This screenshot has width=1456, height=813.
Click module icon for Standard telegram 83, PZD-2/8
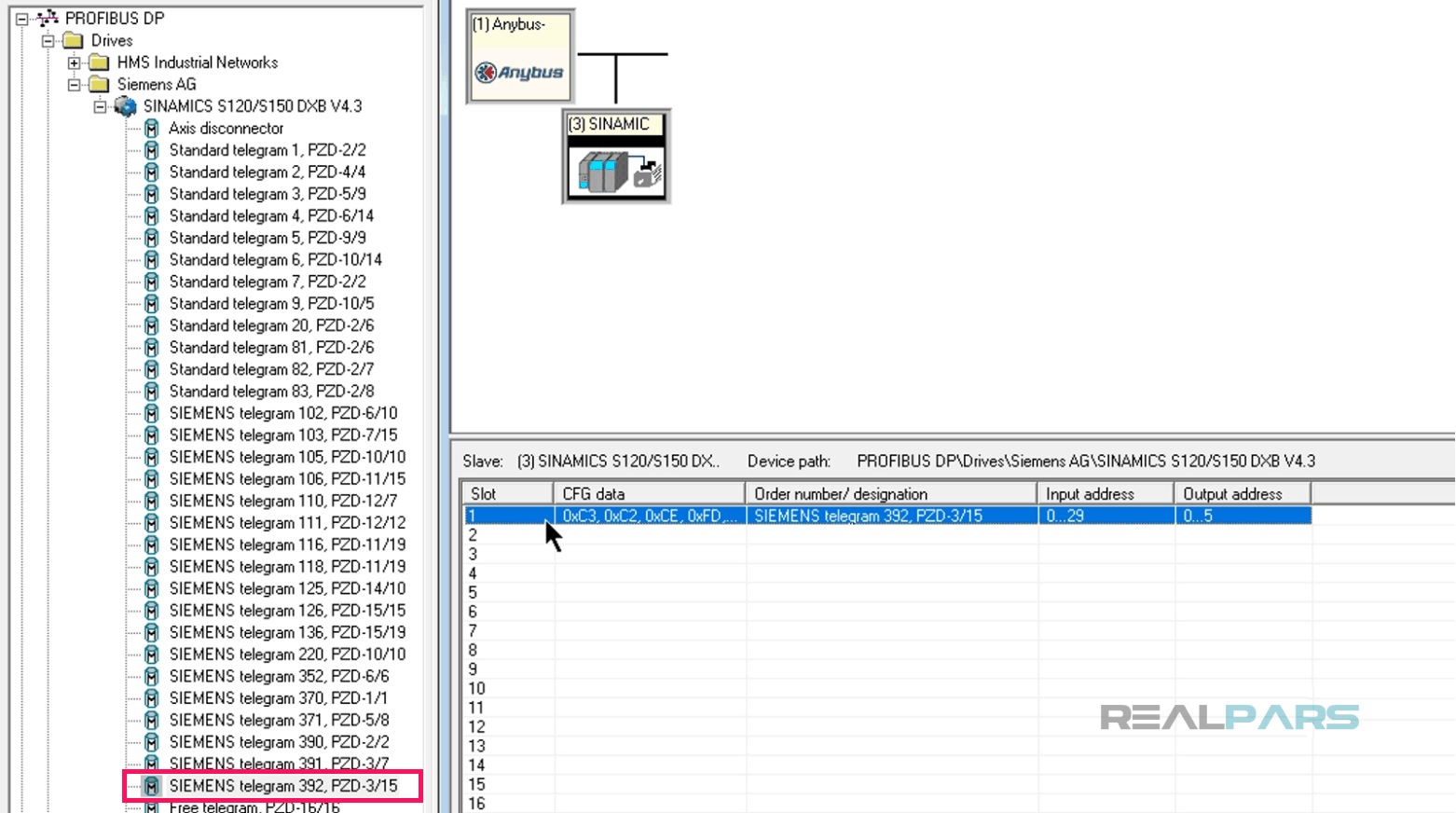point(152,392)
